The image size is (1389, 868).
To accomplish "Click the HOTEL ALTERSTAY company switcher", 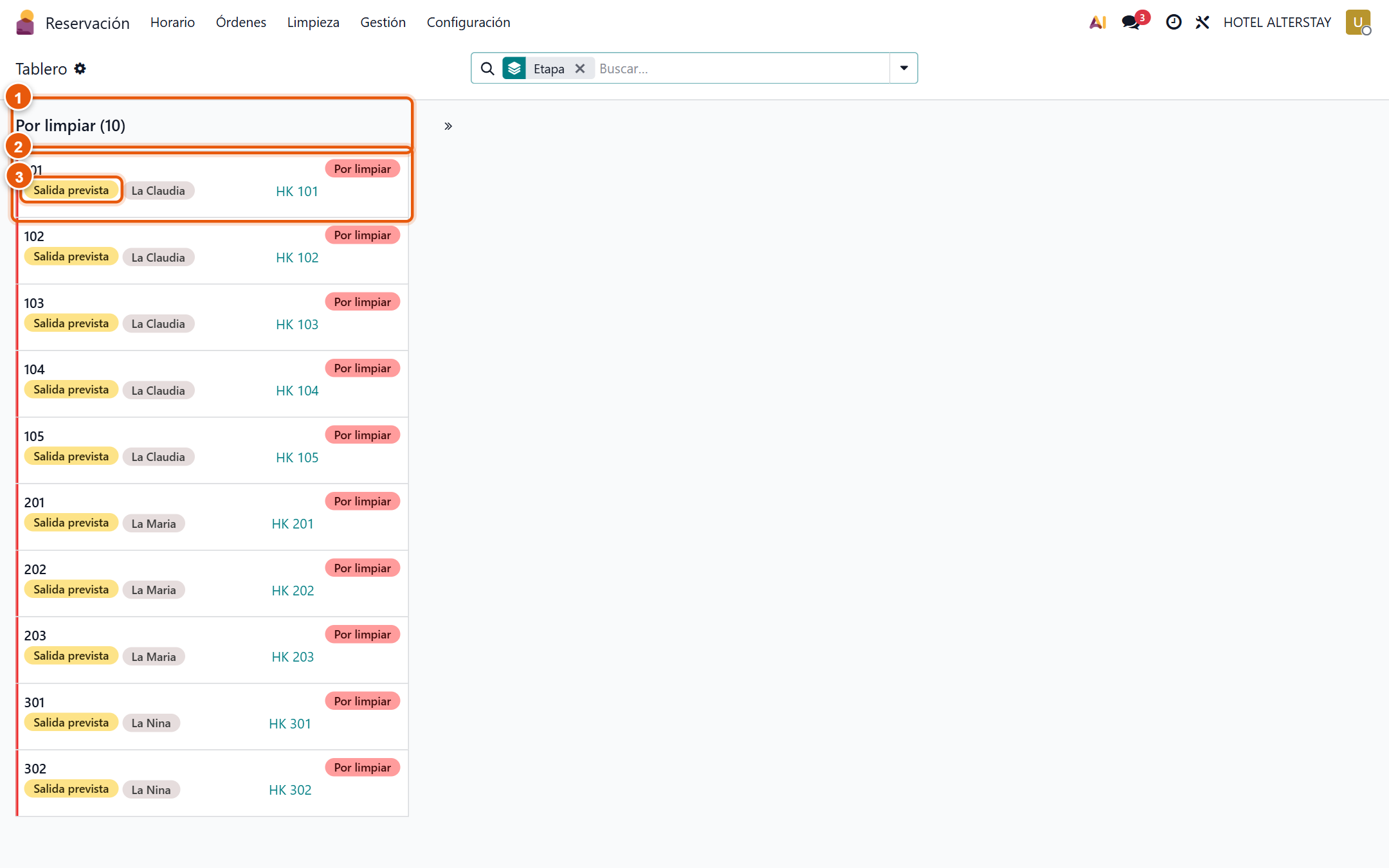I will (x=1277, y=23).
